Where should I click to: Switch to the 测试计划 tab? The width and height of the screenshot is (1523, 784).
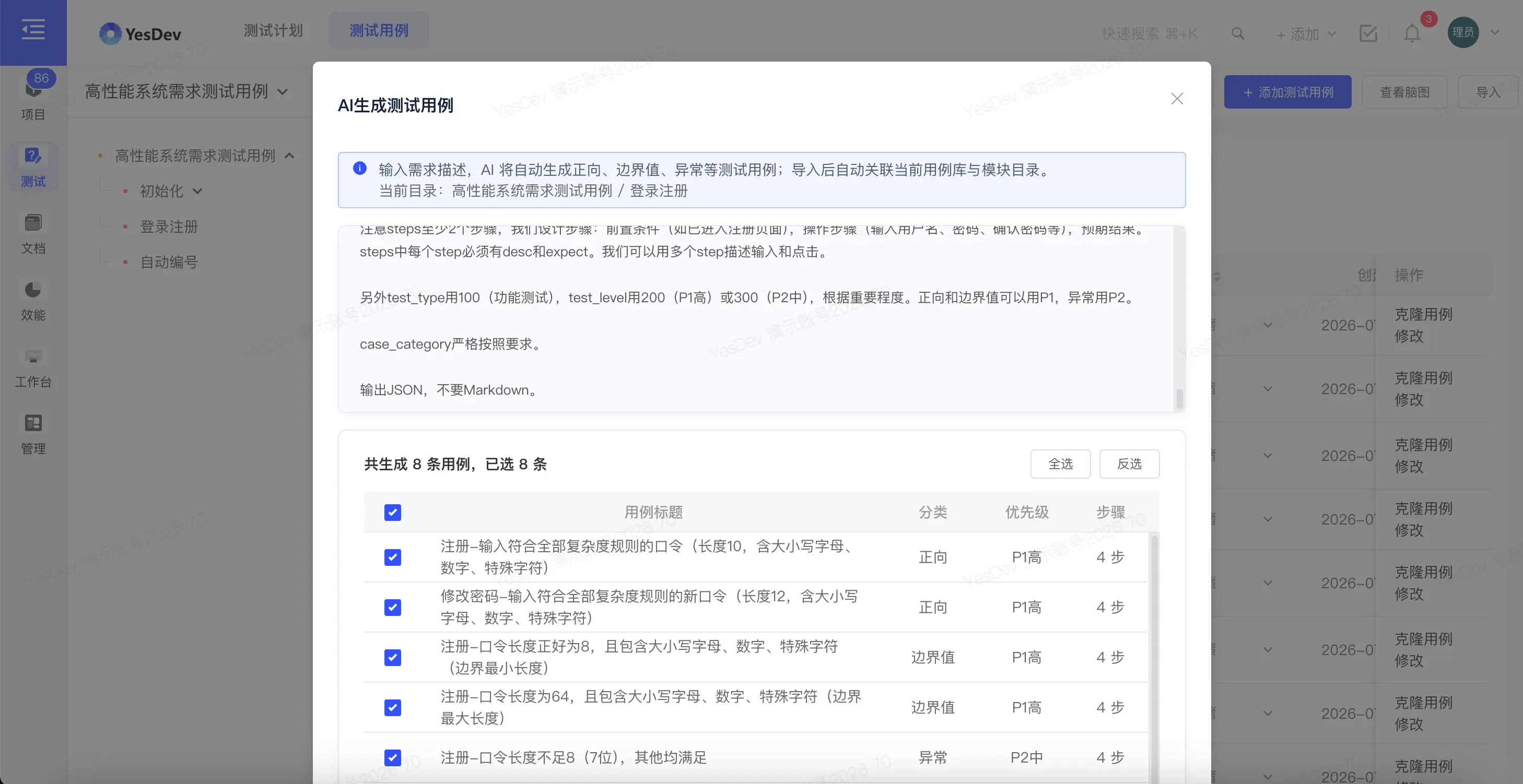tap(273, 31)
